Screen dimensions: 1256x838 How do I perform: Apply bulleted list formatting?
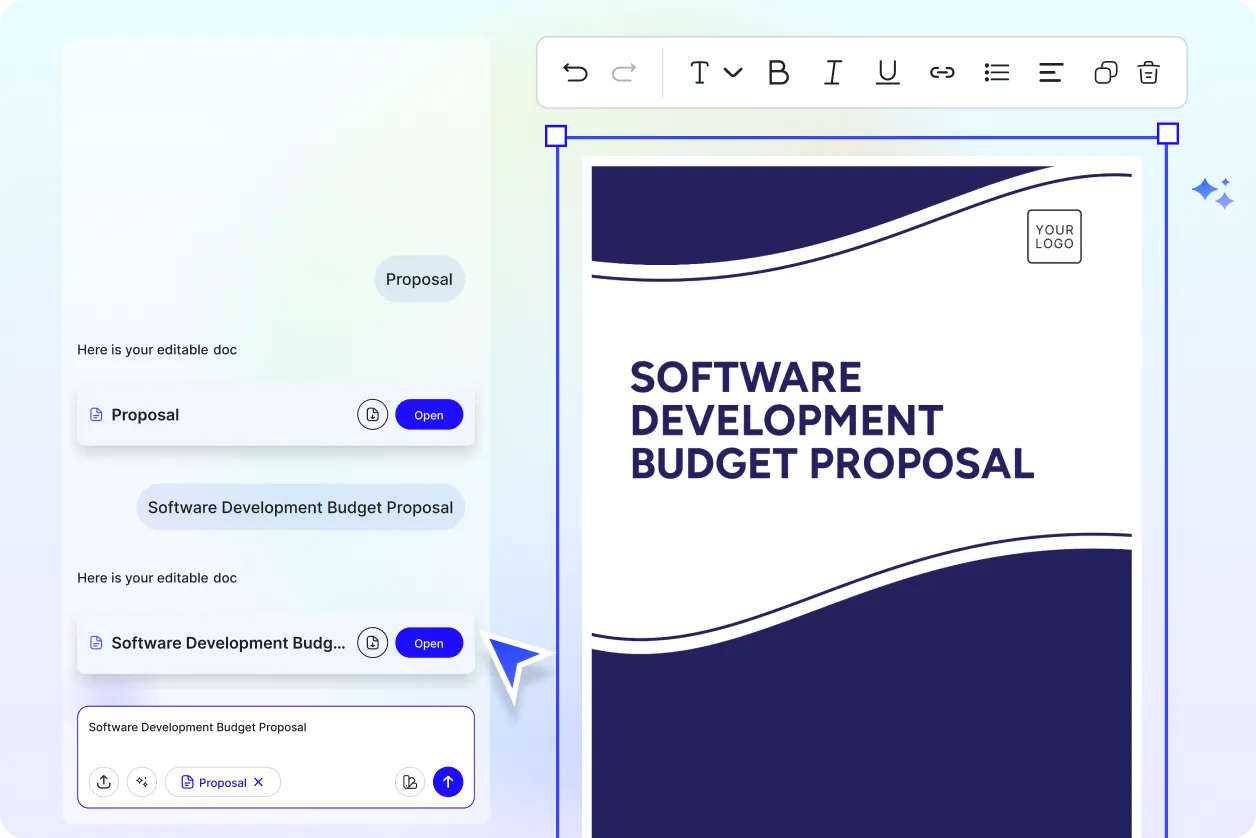[x=997, y=72]
